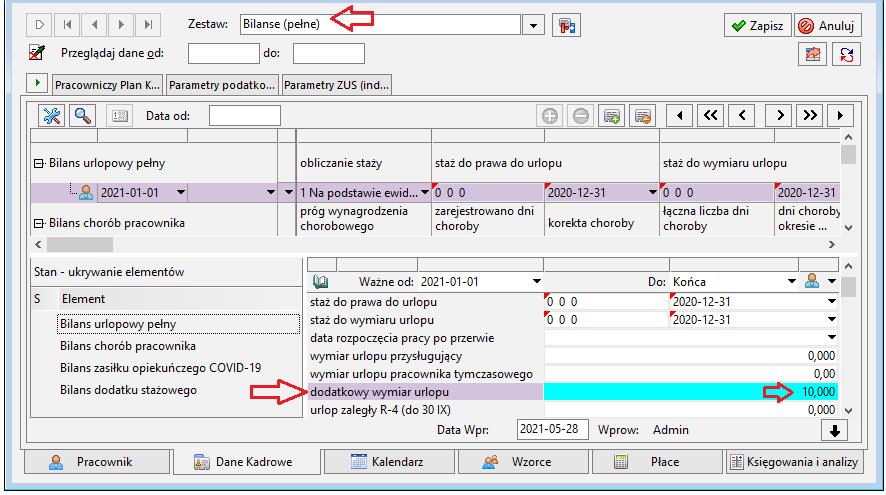
Task: Switch to the Kalendarz bottom tab
Action: point(388,462)
